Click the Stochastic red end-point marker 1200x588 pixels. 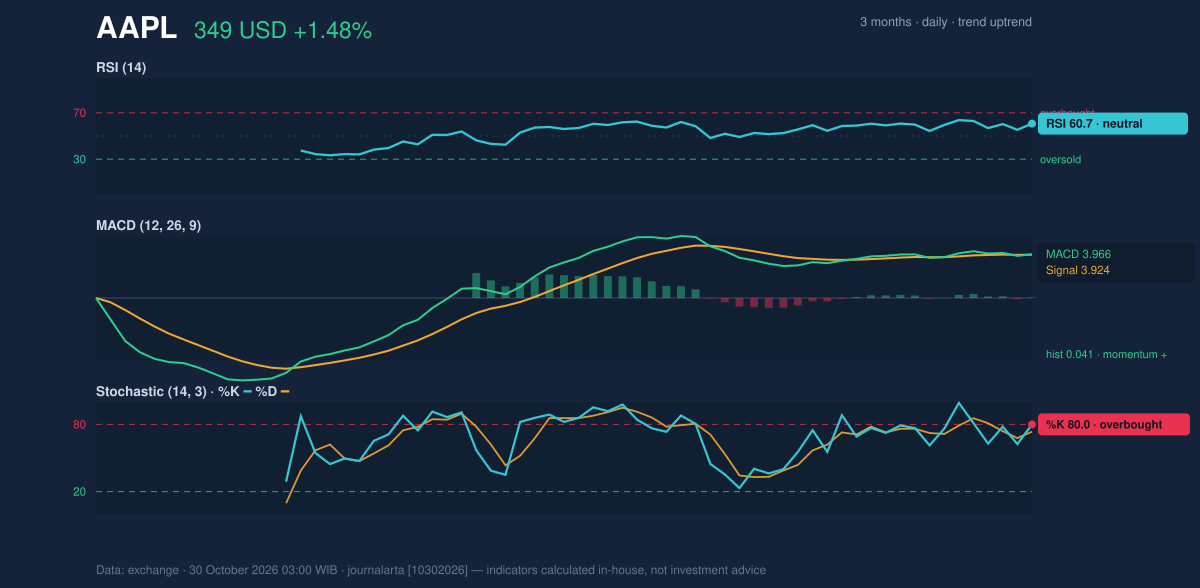[1032, 424]
